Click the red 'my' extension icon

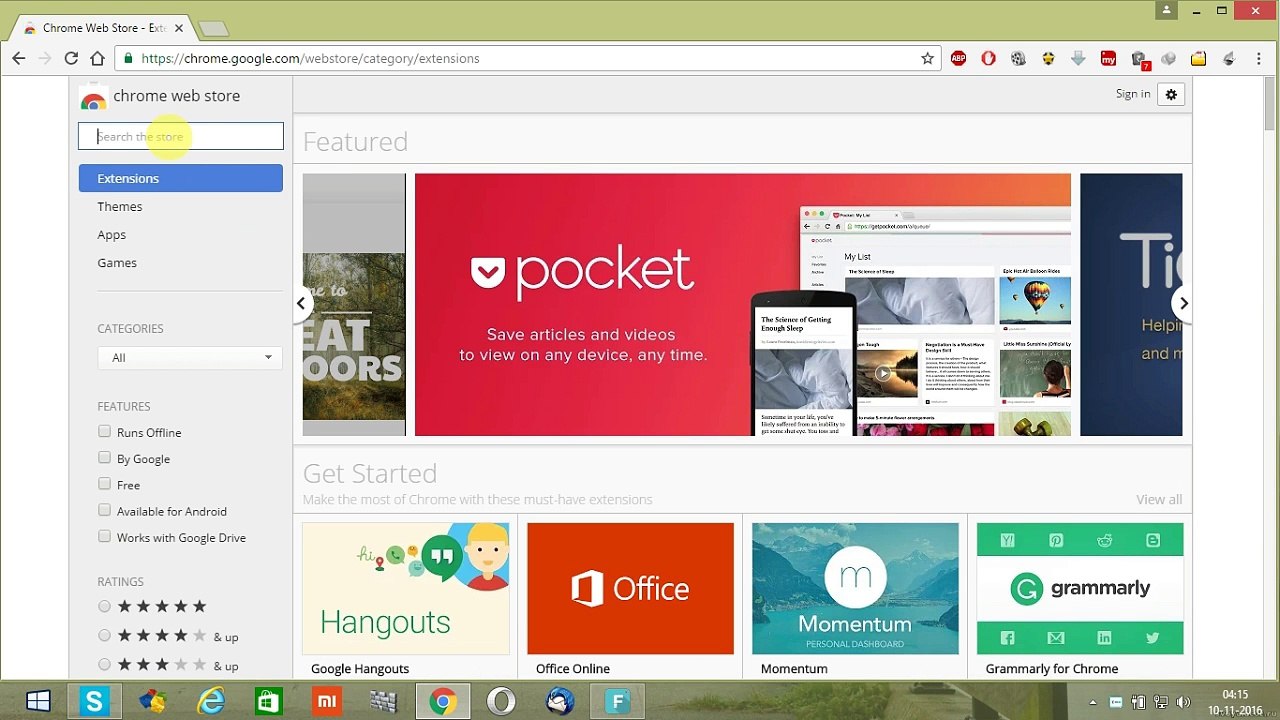[1108, 59]
